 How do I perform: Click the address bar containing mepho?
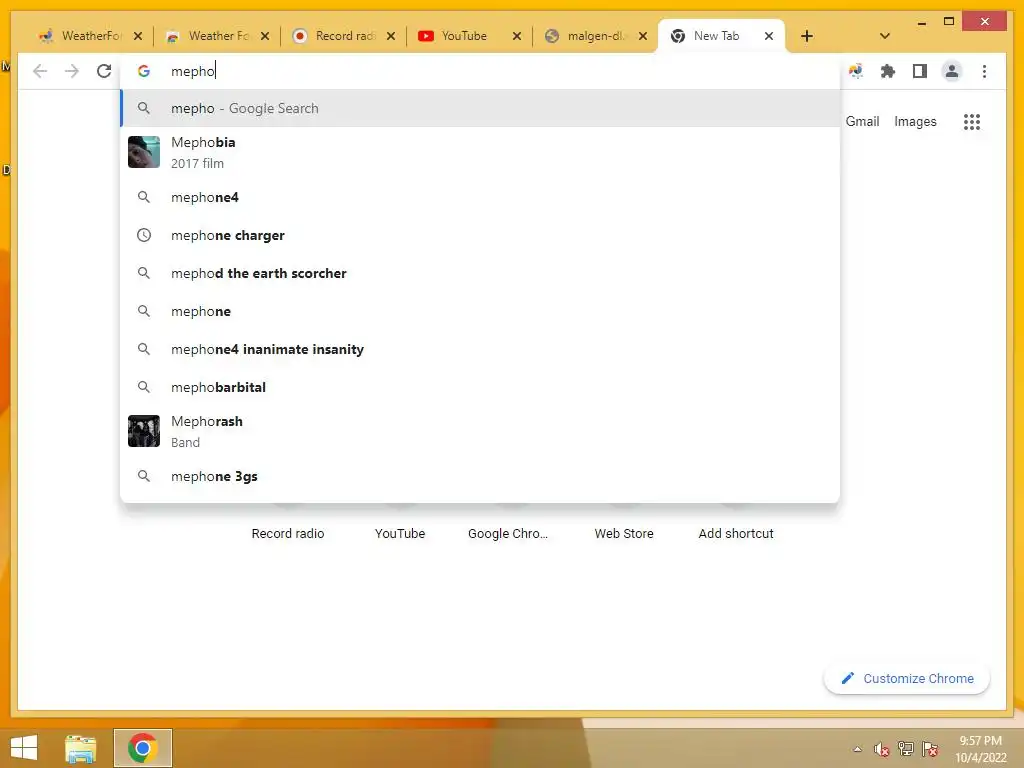pos(480,71)
